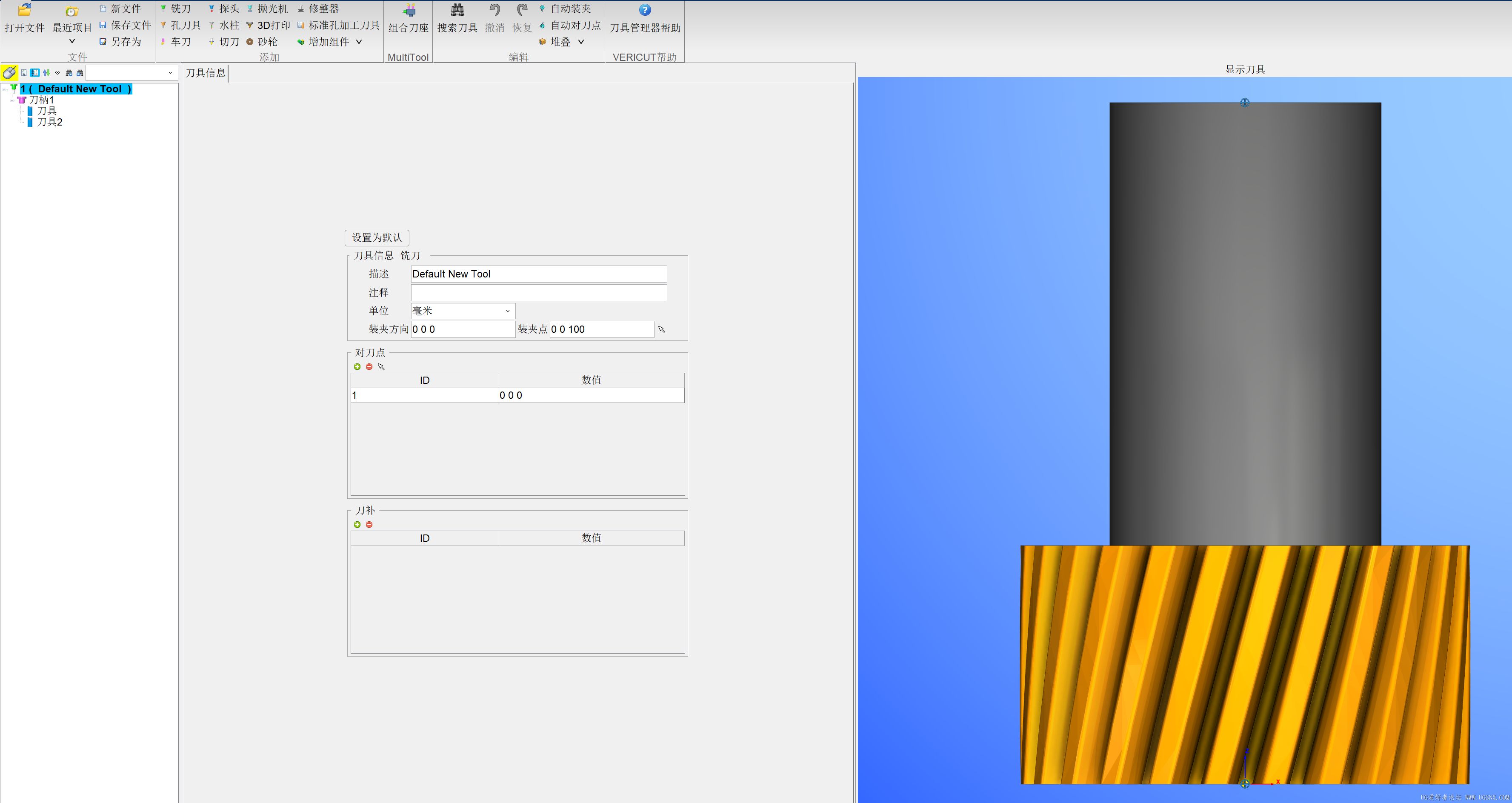Select the 刀具2 tree item
1512x803 pixels.
pos(50,122)
